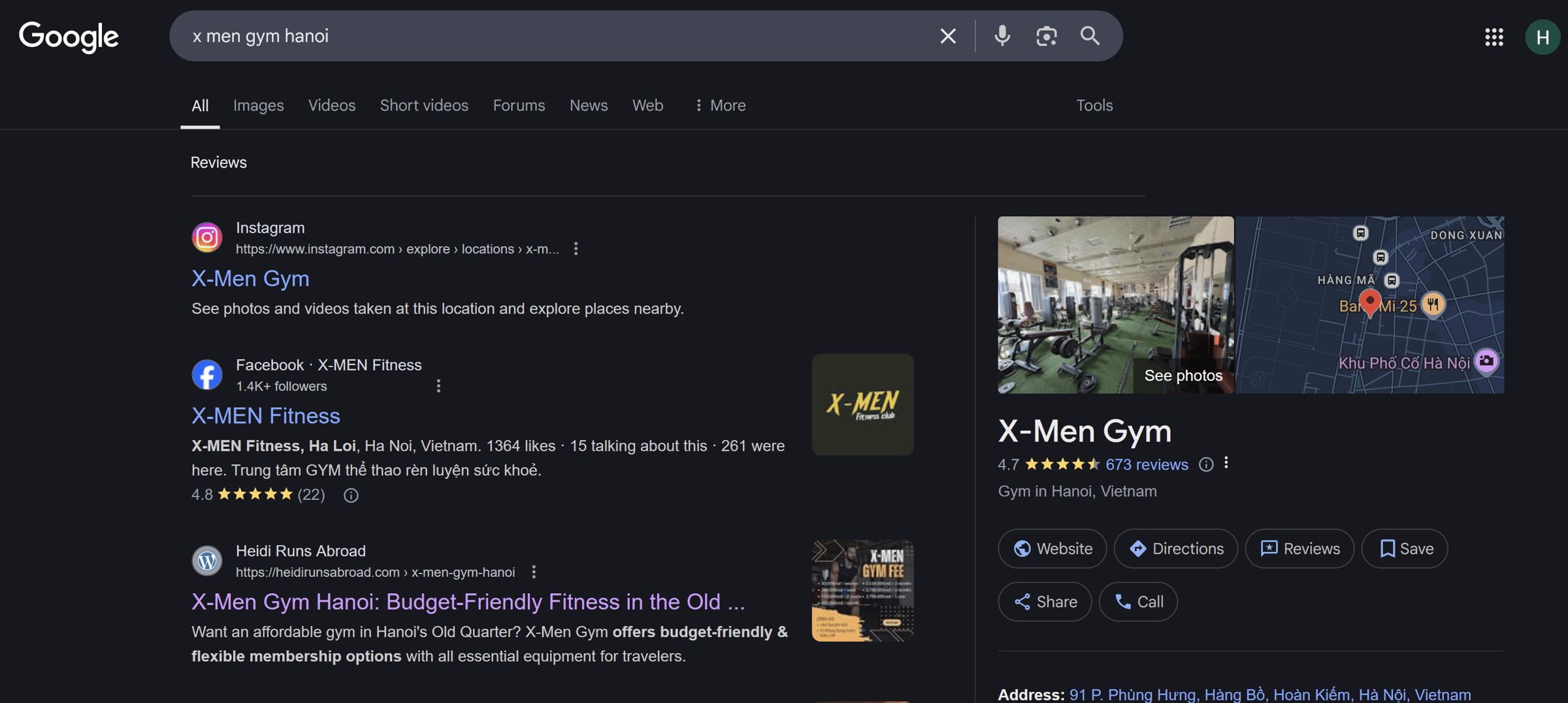
Task: Switch to the Images tab
Action: tap(259, 105)
